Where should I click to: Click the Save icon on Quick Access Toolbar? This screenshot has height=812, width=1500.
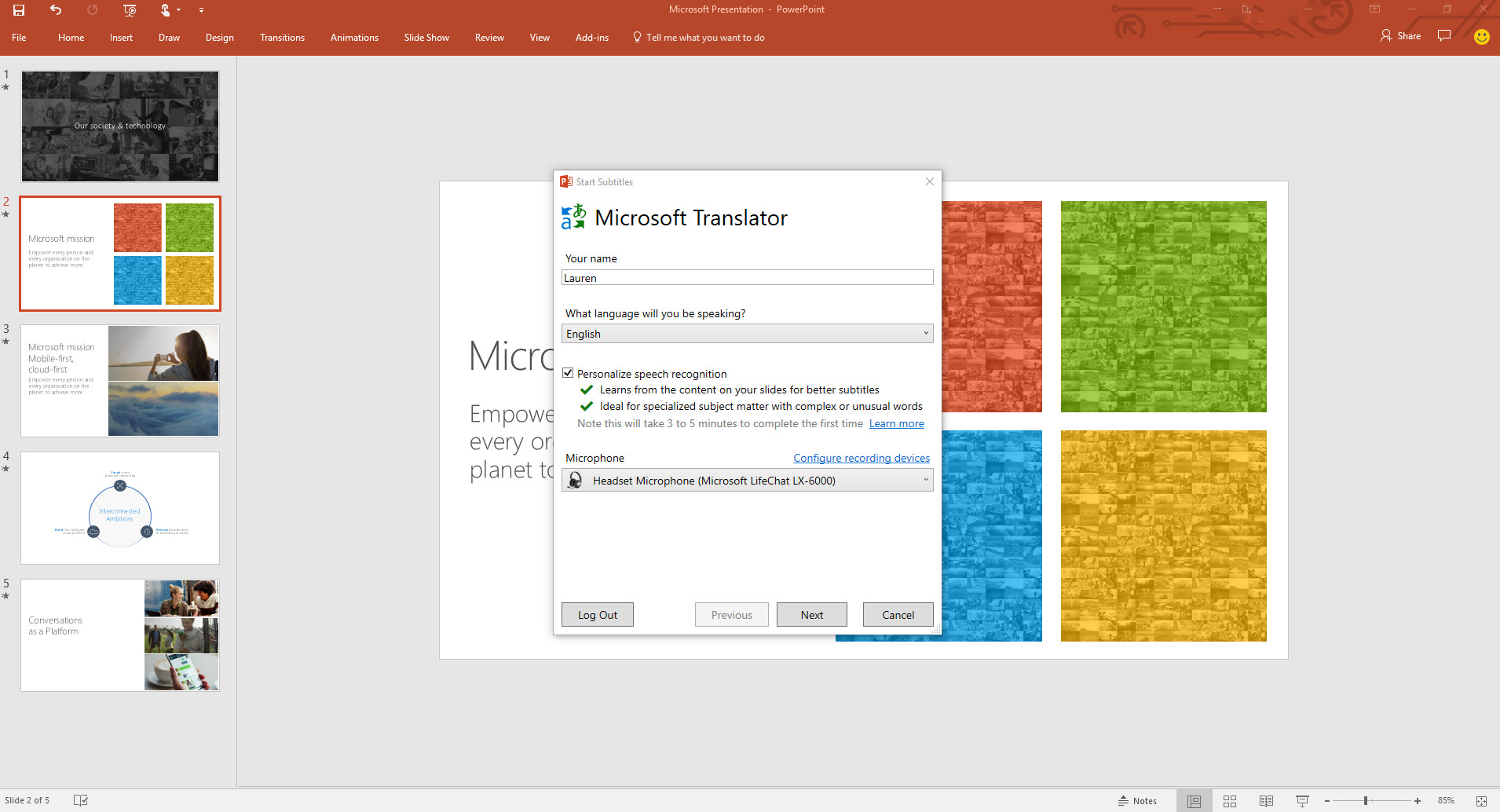pyautogui.click(x=20, y=9)
